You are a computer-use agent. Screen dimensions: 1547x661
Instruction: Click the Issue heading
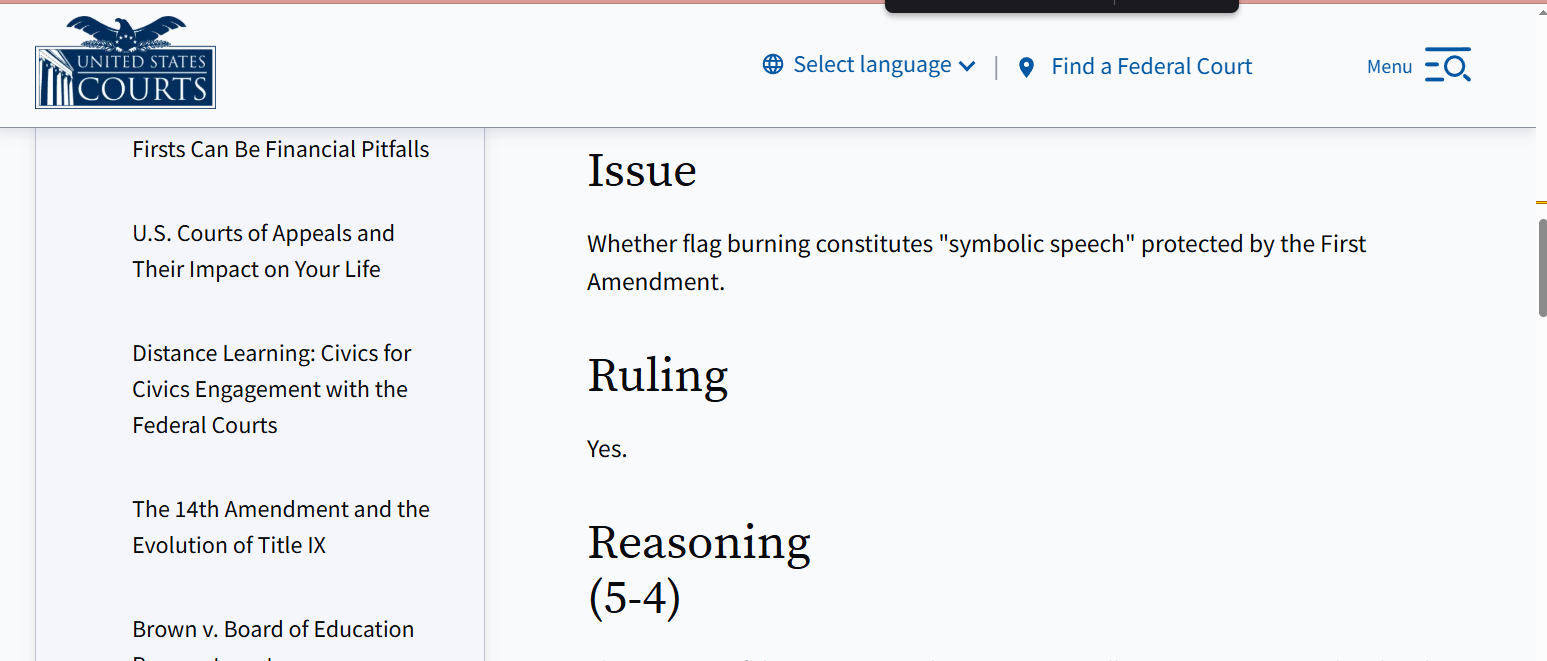pyautogui.click(x=642, y=170)
